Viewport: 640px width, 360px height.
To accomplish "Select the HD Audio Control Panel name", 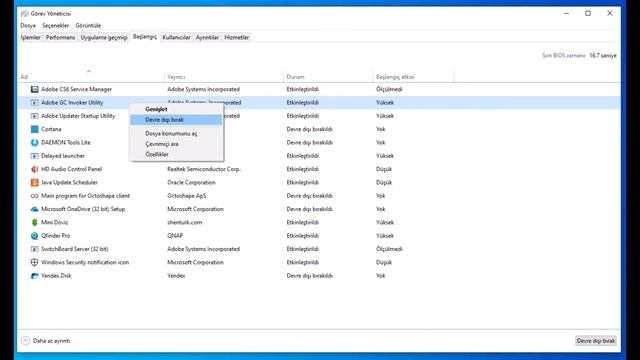I will pyautogui.click(x=71, y=169).
